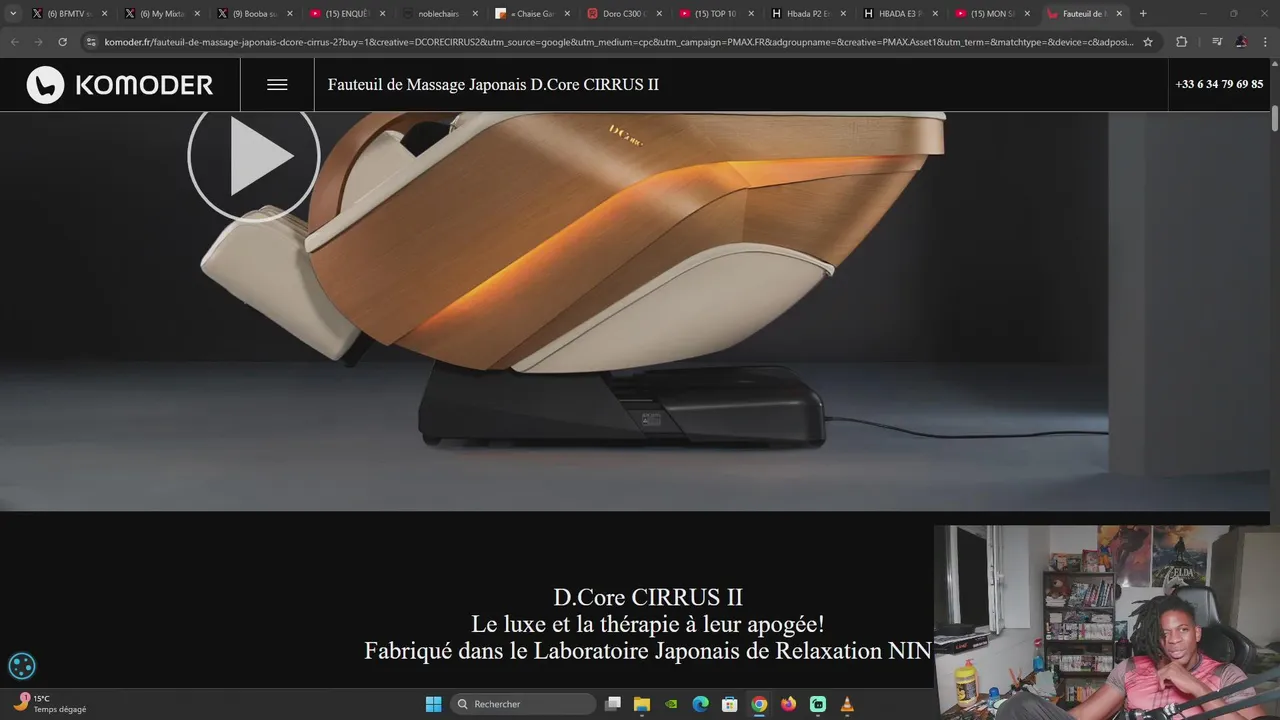Screen dimensions: 1280x720
Task: Call the +33 6 34 79 69 85 number
Action: coord(1219,84)
